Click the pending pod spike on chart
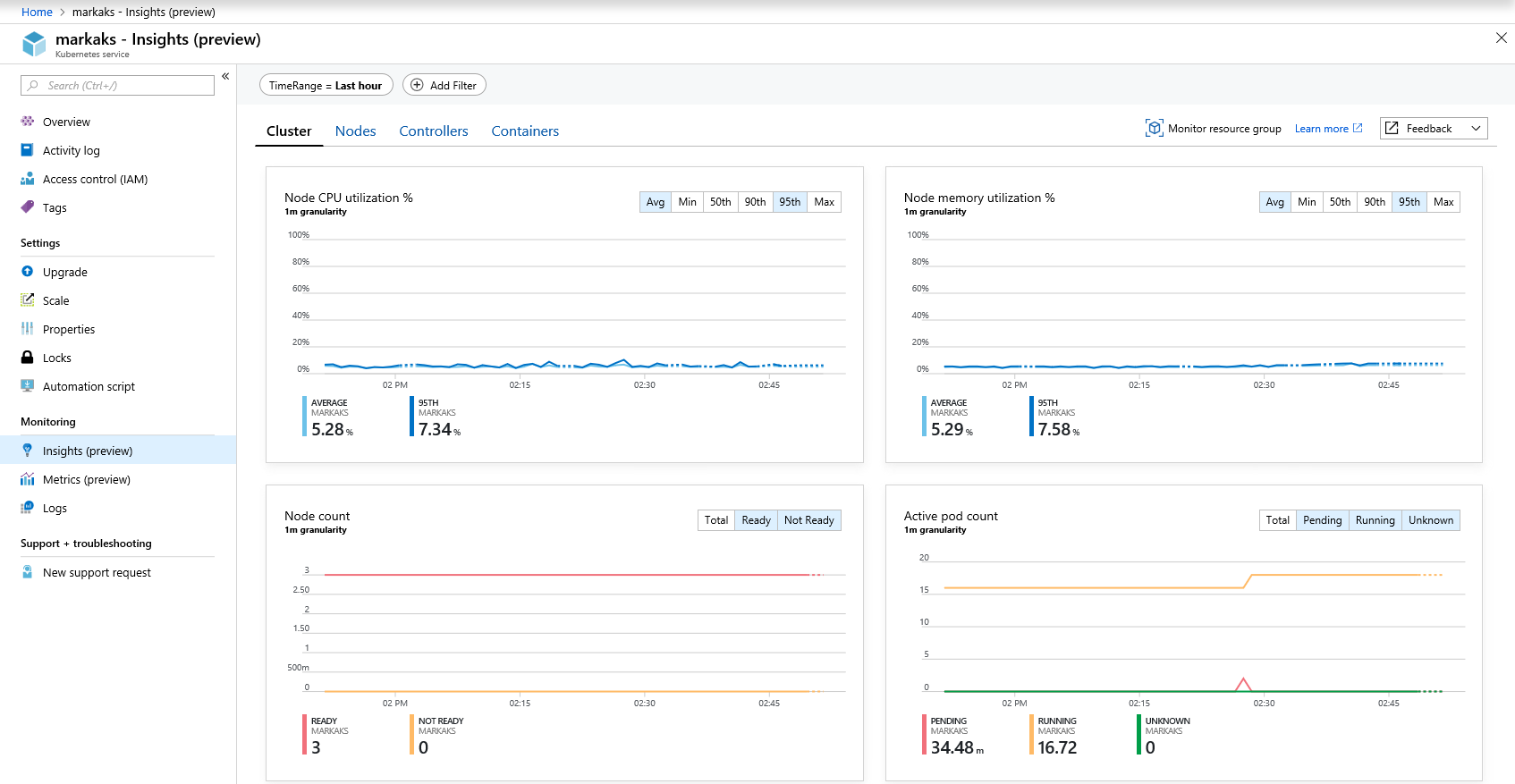This screenshot has height=784, width=1515. (x=1243, y=684)
